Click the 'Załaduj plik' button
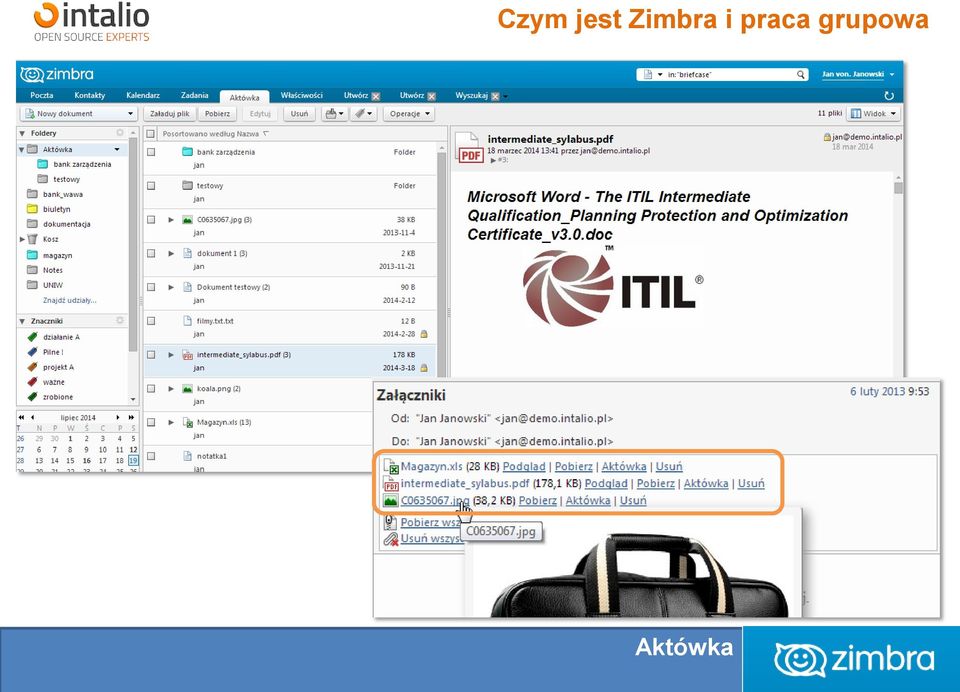 [x=170, y=113]
